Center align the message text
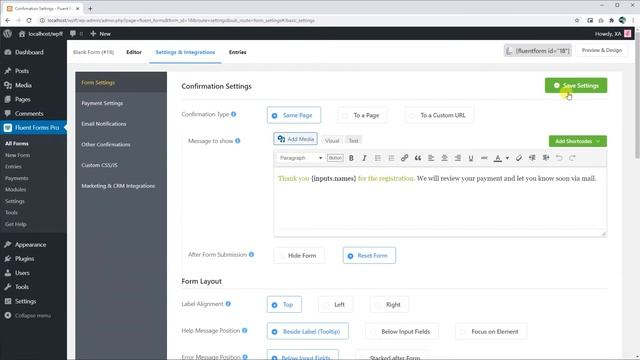The image size is (640, 360). pyautogui.click(x=444, y=158)
